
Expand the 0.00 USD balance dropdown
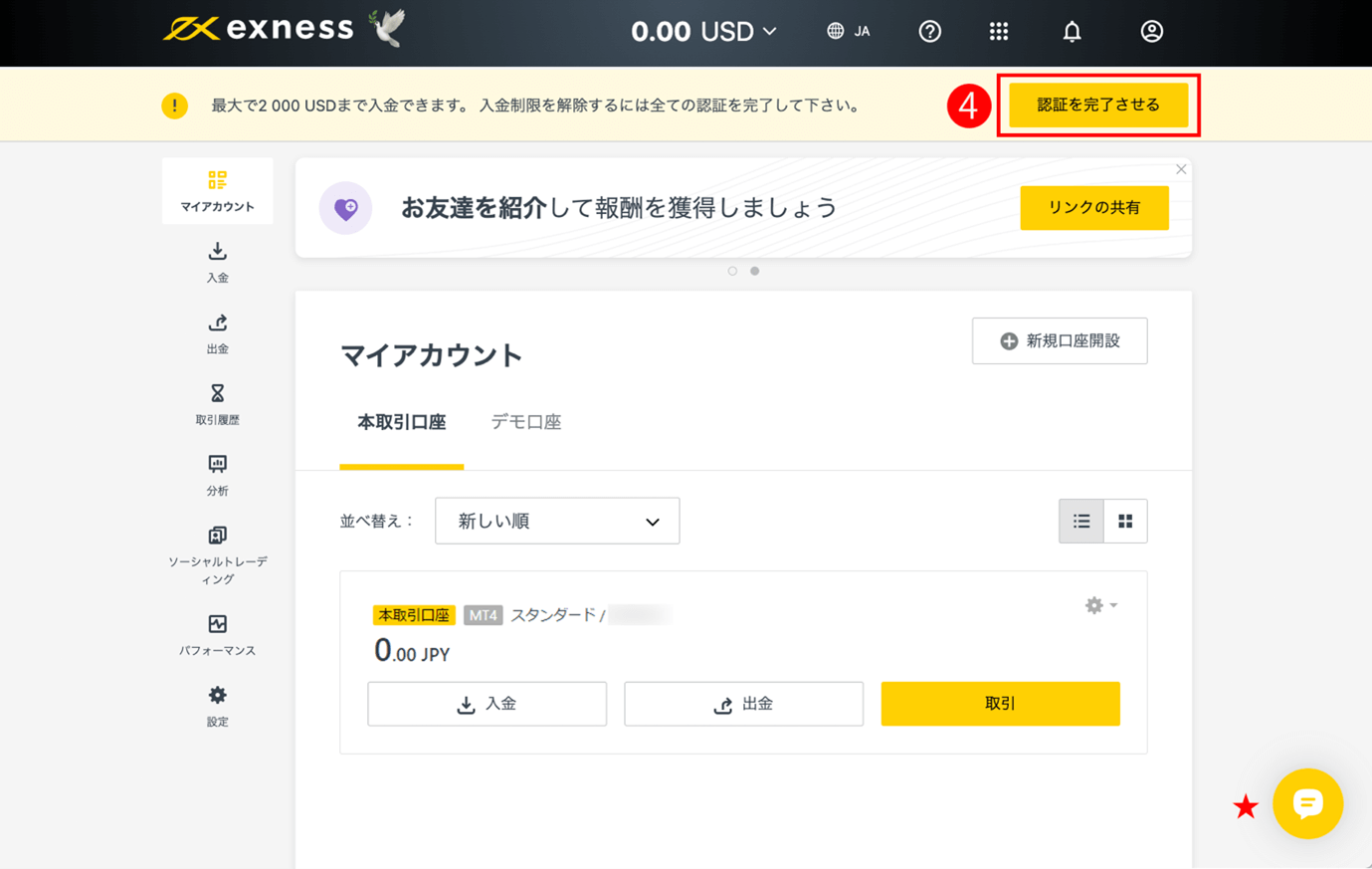click(x=703, y=31)
